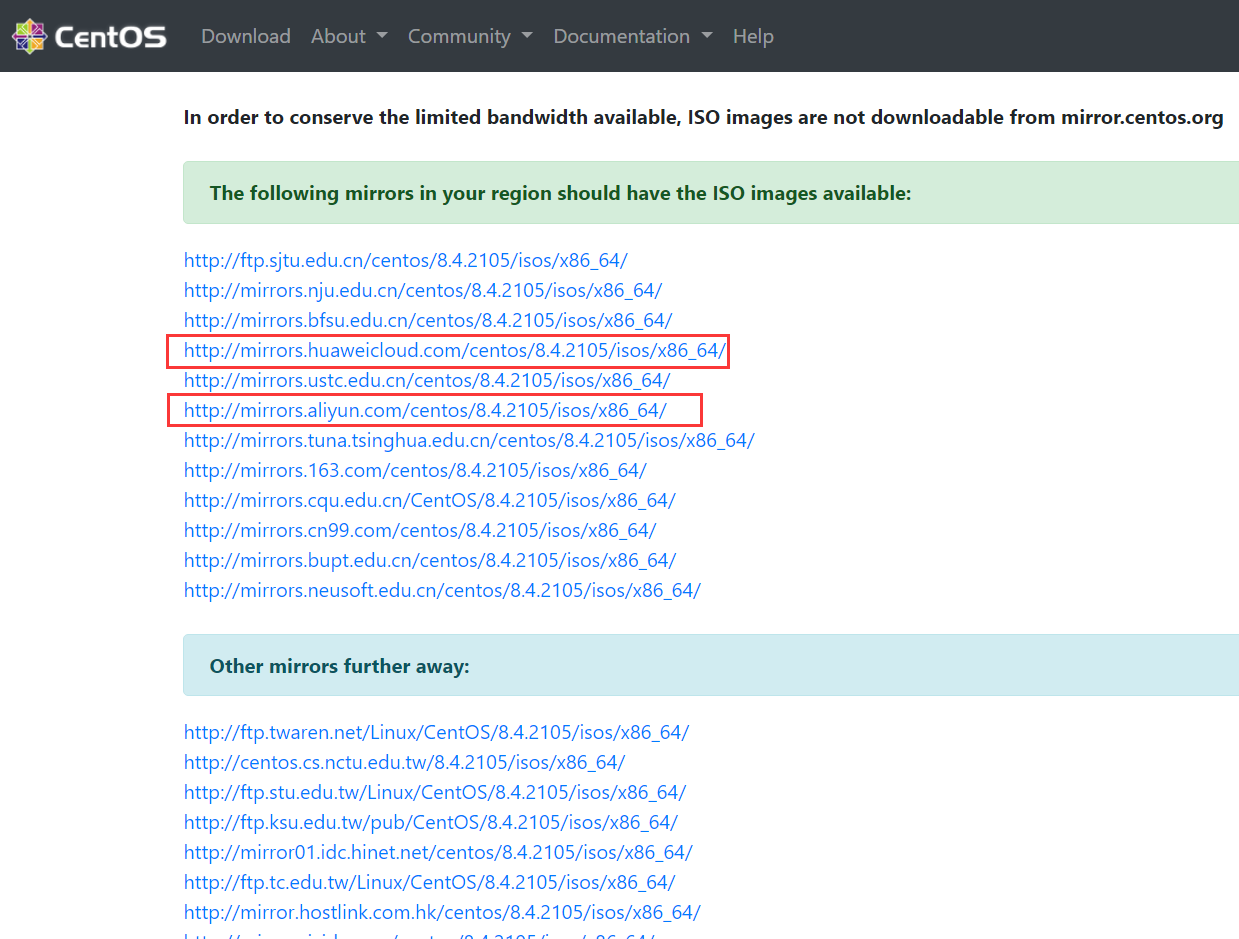Expand the About dropdown menu
This screenshot has width=1239, height=939.
coord(349,36)
